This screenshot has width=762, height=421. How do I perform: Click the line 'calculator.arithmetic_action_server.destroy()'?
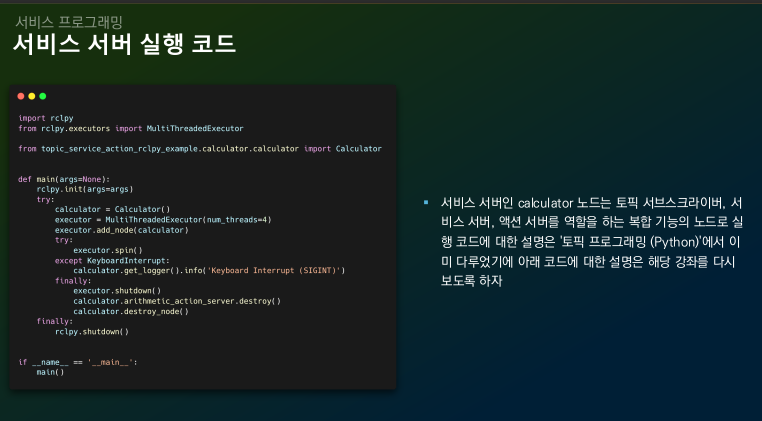[177, 301]
